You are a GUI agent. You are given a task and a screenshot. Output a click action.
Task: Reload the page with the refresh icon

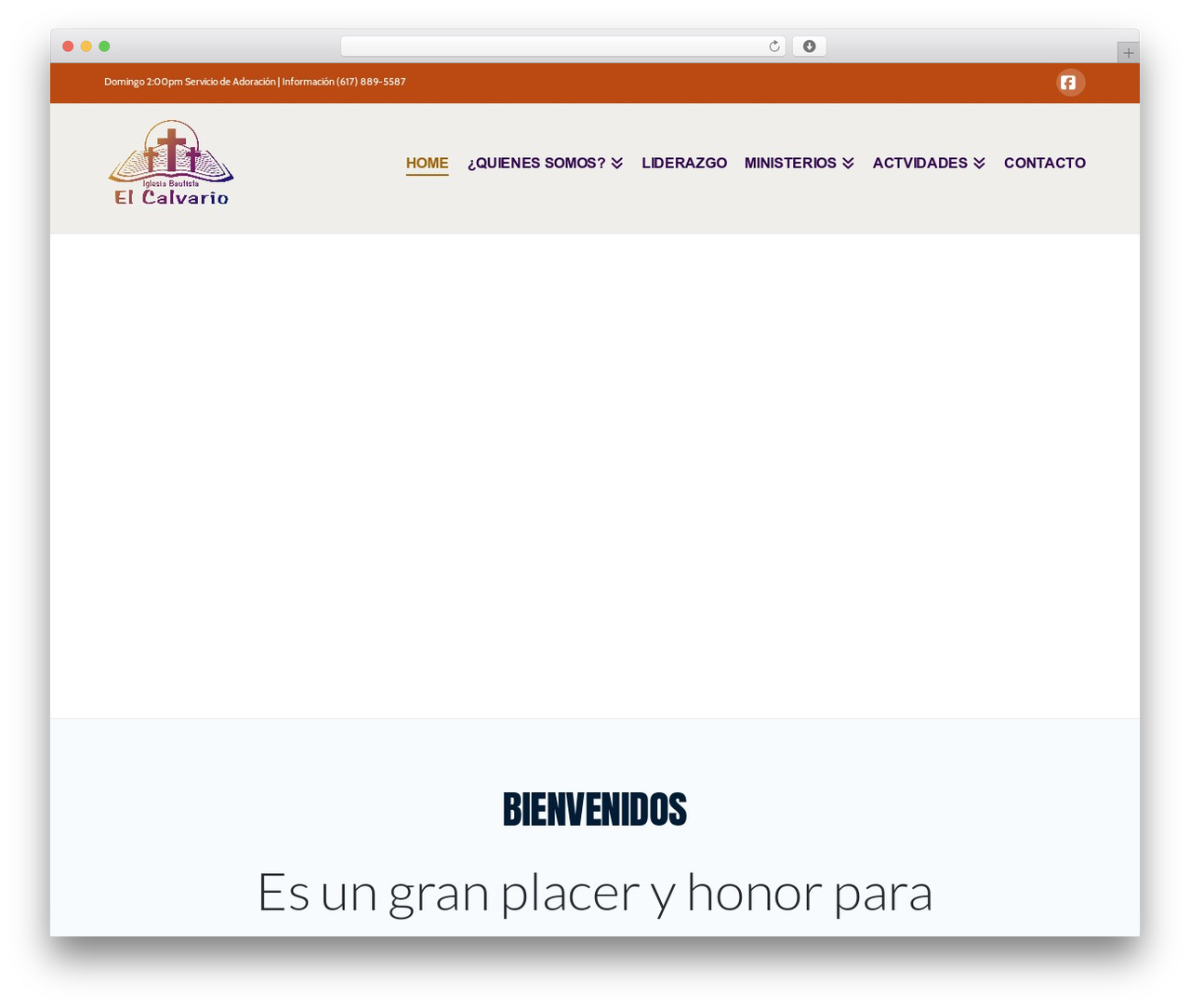click(774, 46)
